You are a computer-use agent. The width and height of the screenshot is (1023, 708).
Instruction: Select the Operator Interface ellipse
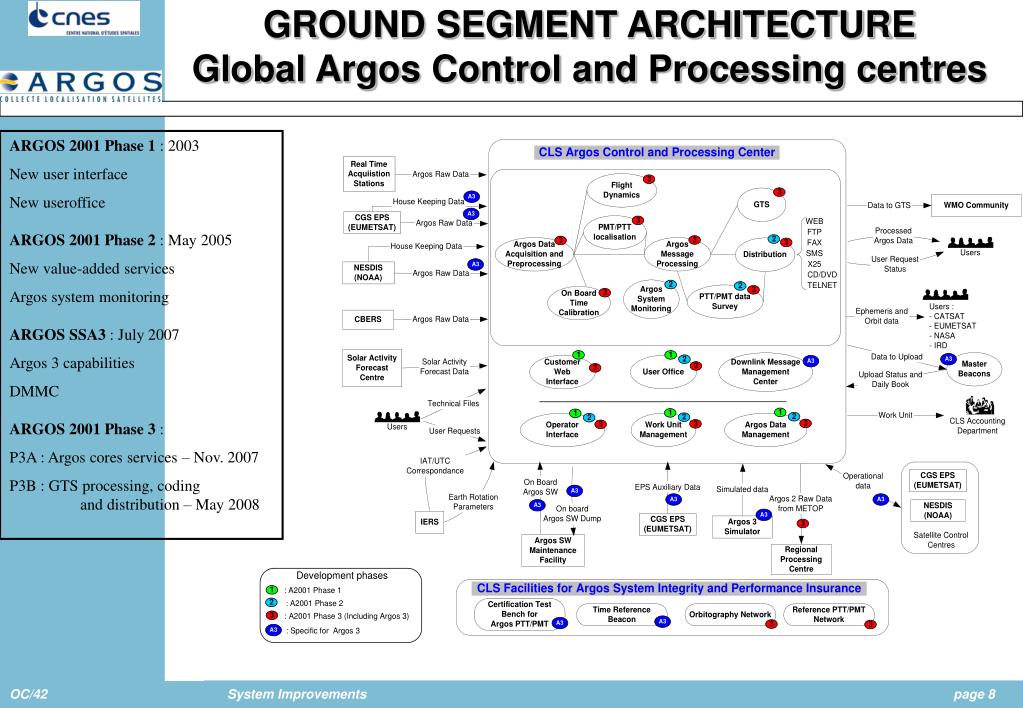[x=562, y=429]
